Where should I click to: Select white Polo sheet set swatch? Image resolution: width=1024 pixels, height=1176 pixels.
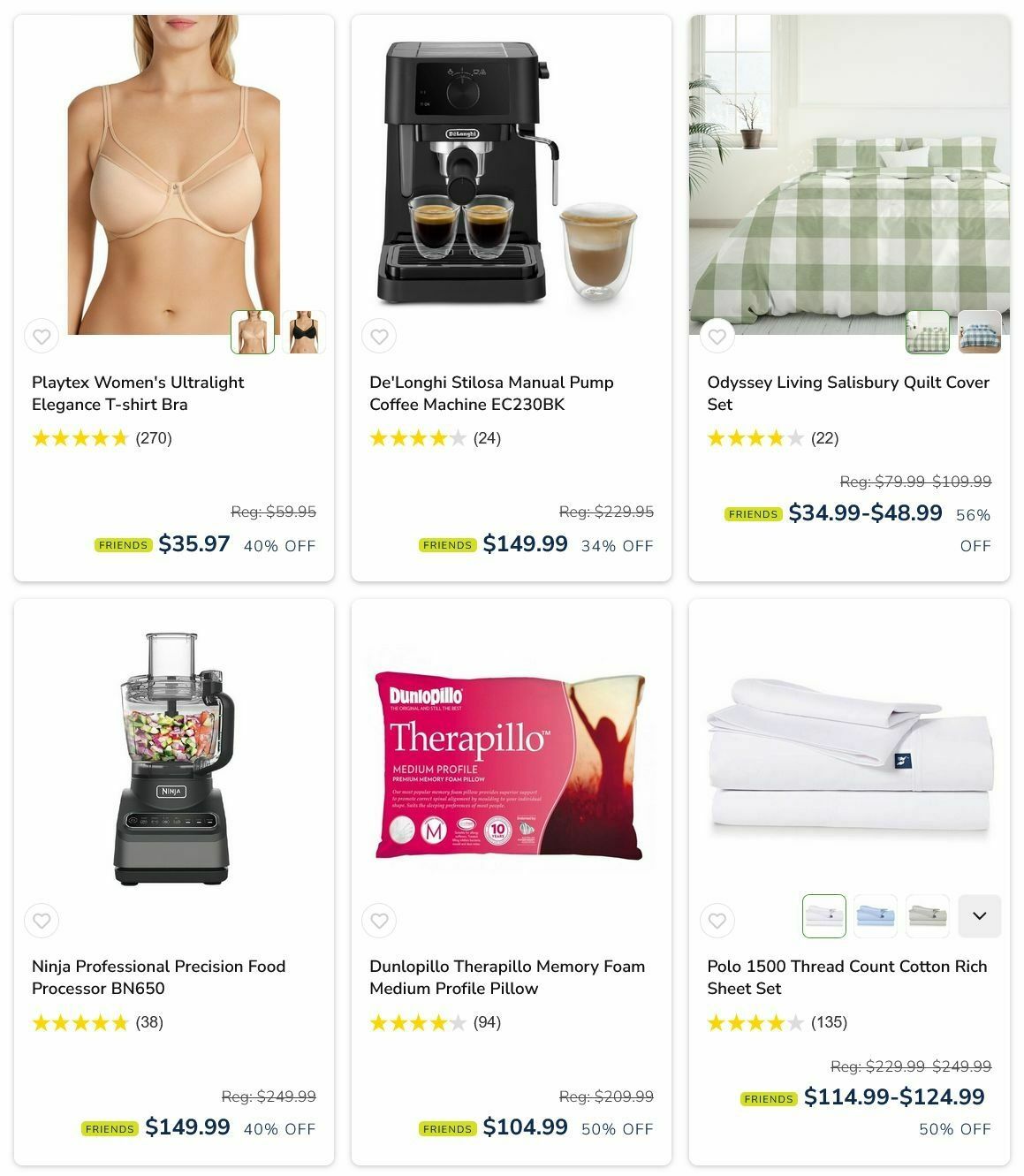[824, 916]
